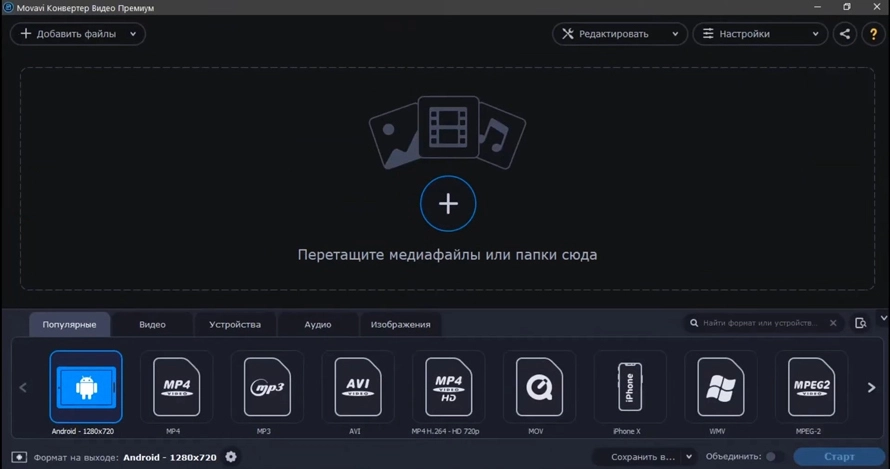Open the Аудио tab
Screen dimensions: 890x469
318,324
